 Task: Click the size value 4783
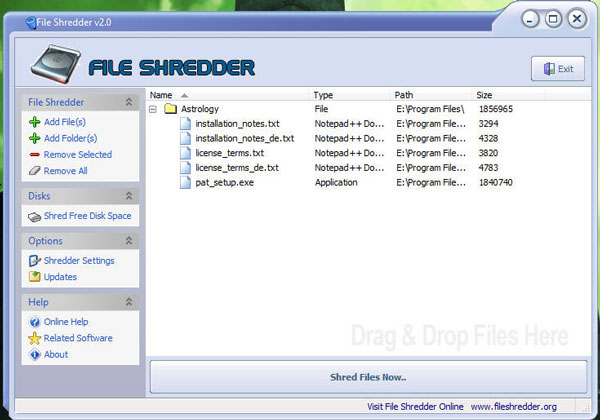click(x=488, y=168)
